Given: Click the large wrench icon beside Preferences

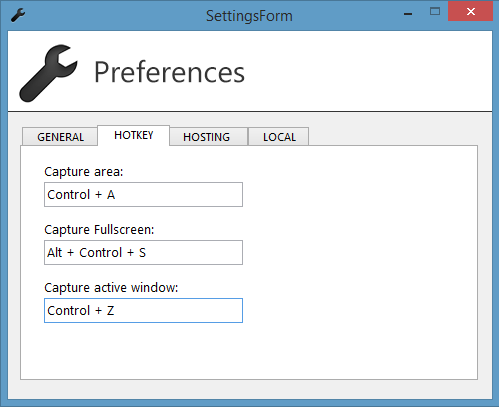Looking at the screenshot, I should tap(48, 73).
